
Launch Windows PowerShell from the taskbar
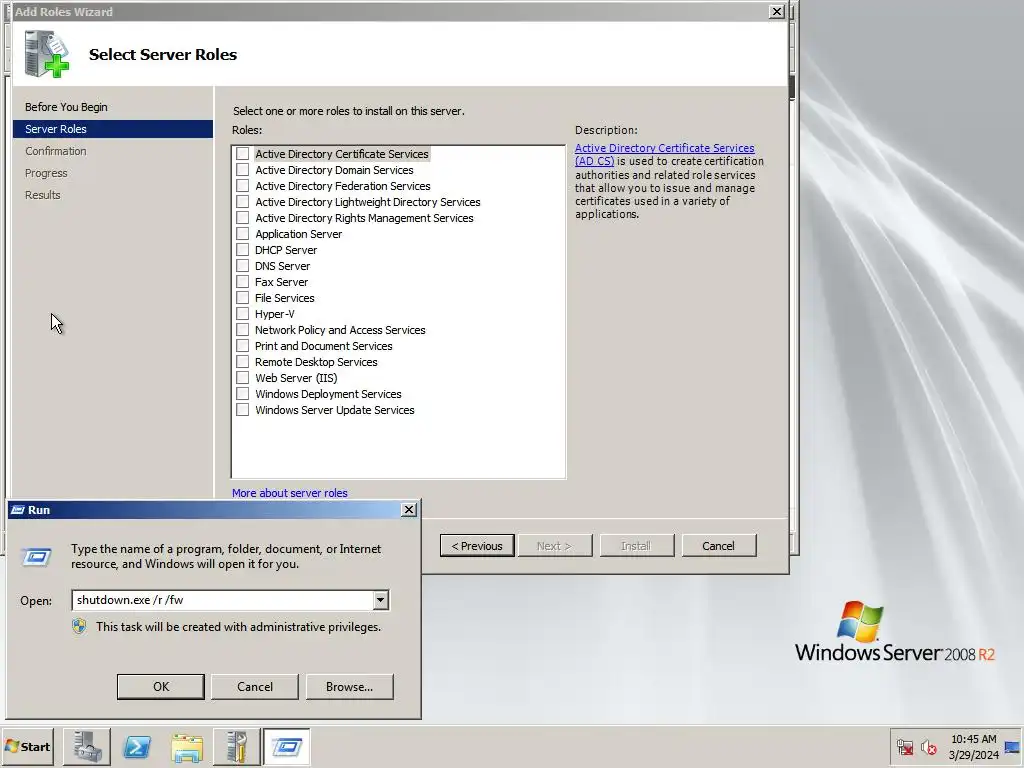point(137,746)
